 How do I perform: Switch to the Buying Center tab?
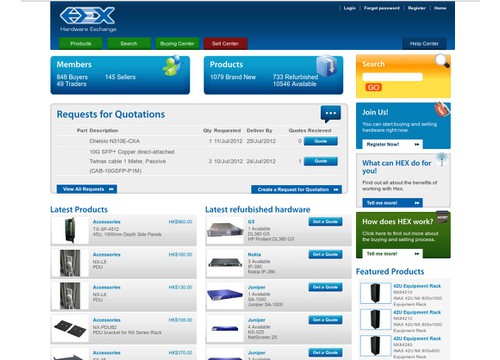click(177, 44)
